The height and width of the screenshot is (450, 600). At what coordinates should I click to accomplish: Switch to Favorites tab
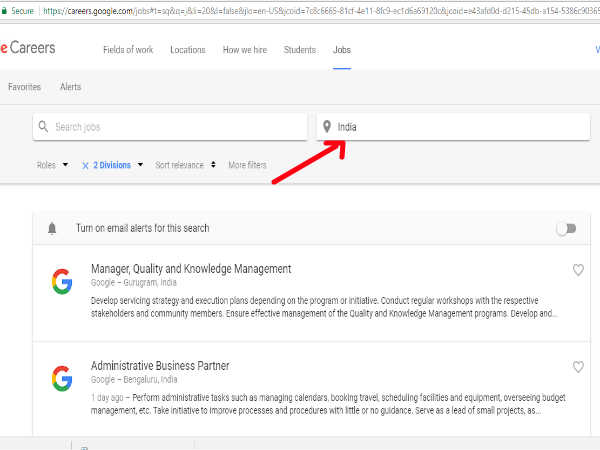coord(24,87)
